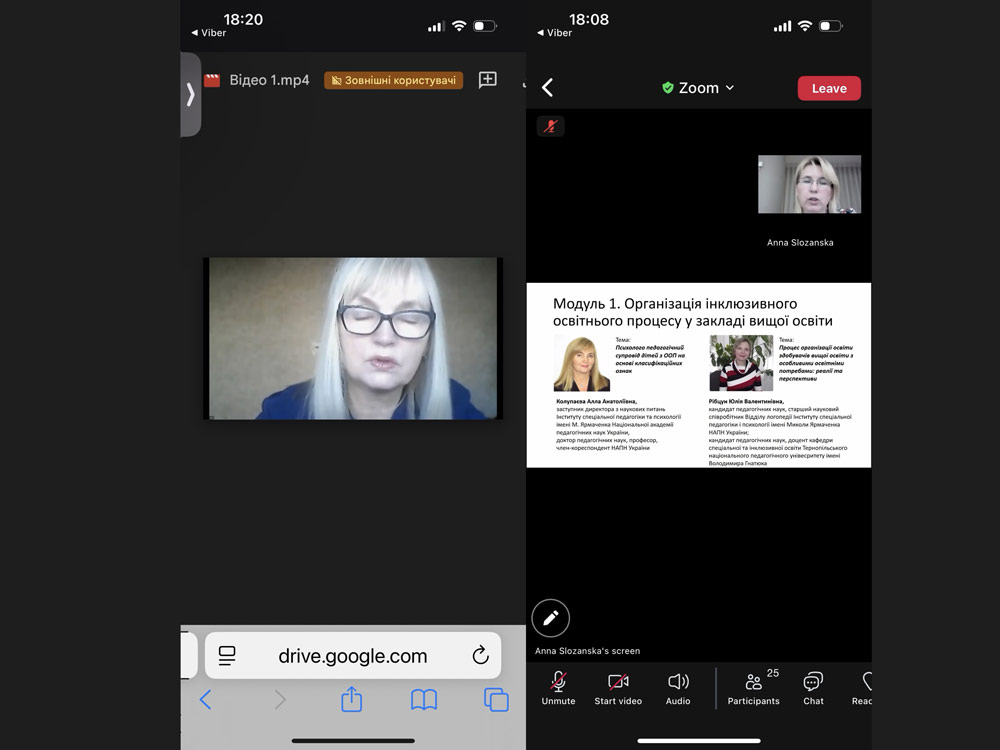Go back using Zoom's left chevron
This screenshot has width=1000, height=750.
[x=547, y=88]
